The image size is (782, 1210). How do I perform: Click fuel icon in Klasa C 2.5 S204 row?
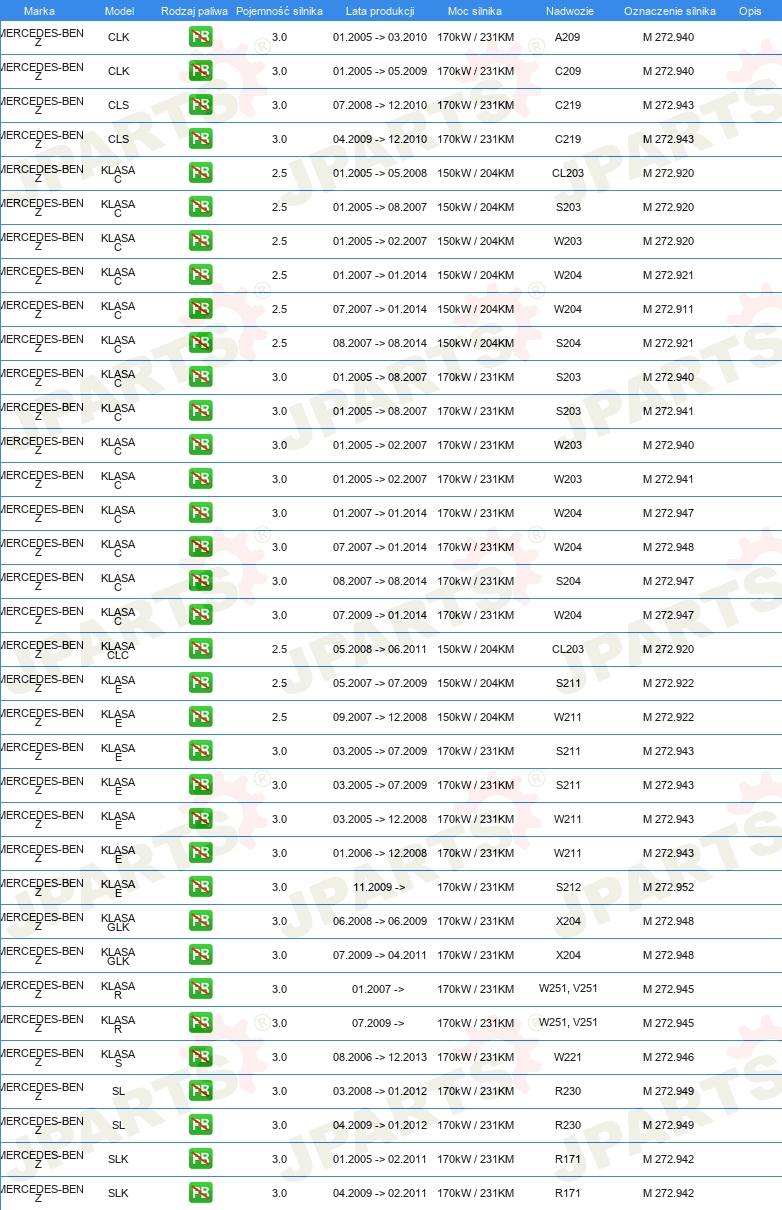(200, 344)
